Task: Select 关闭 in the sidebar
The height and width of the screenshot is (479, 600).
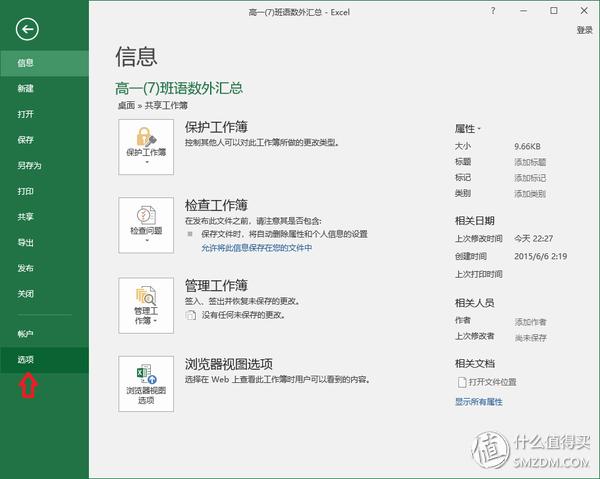Action: pos(44,294)
